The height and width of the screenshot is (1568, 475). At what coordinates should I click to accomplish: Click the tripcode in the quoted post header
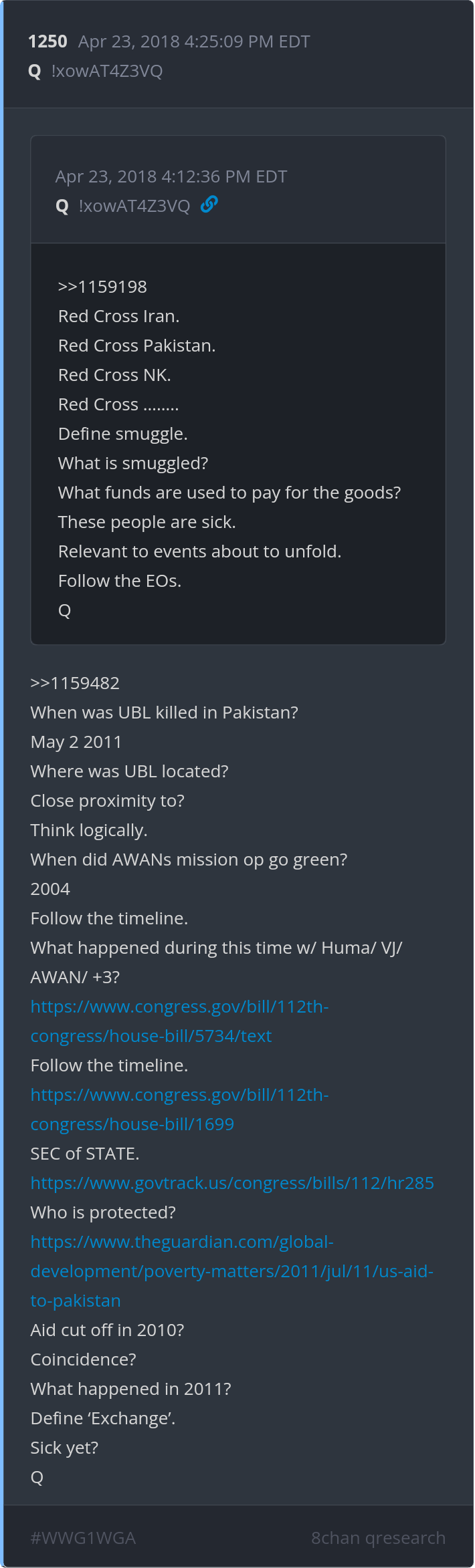(x=134, y=207)
